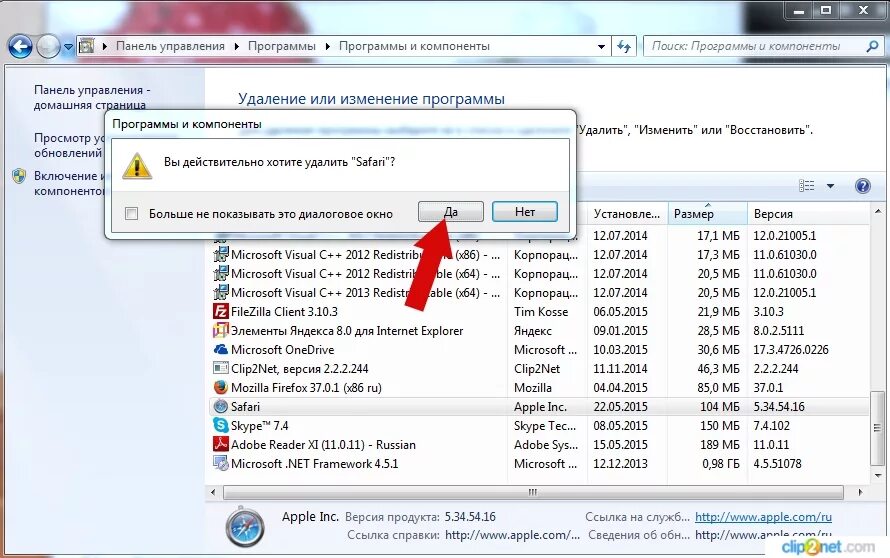Select Программы breadcrumb
The width and height of the screenshot is (890, 558).
[282, 46]
